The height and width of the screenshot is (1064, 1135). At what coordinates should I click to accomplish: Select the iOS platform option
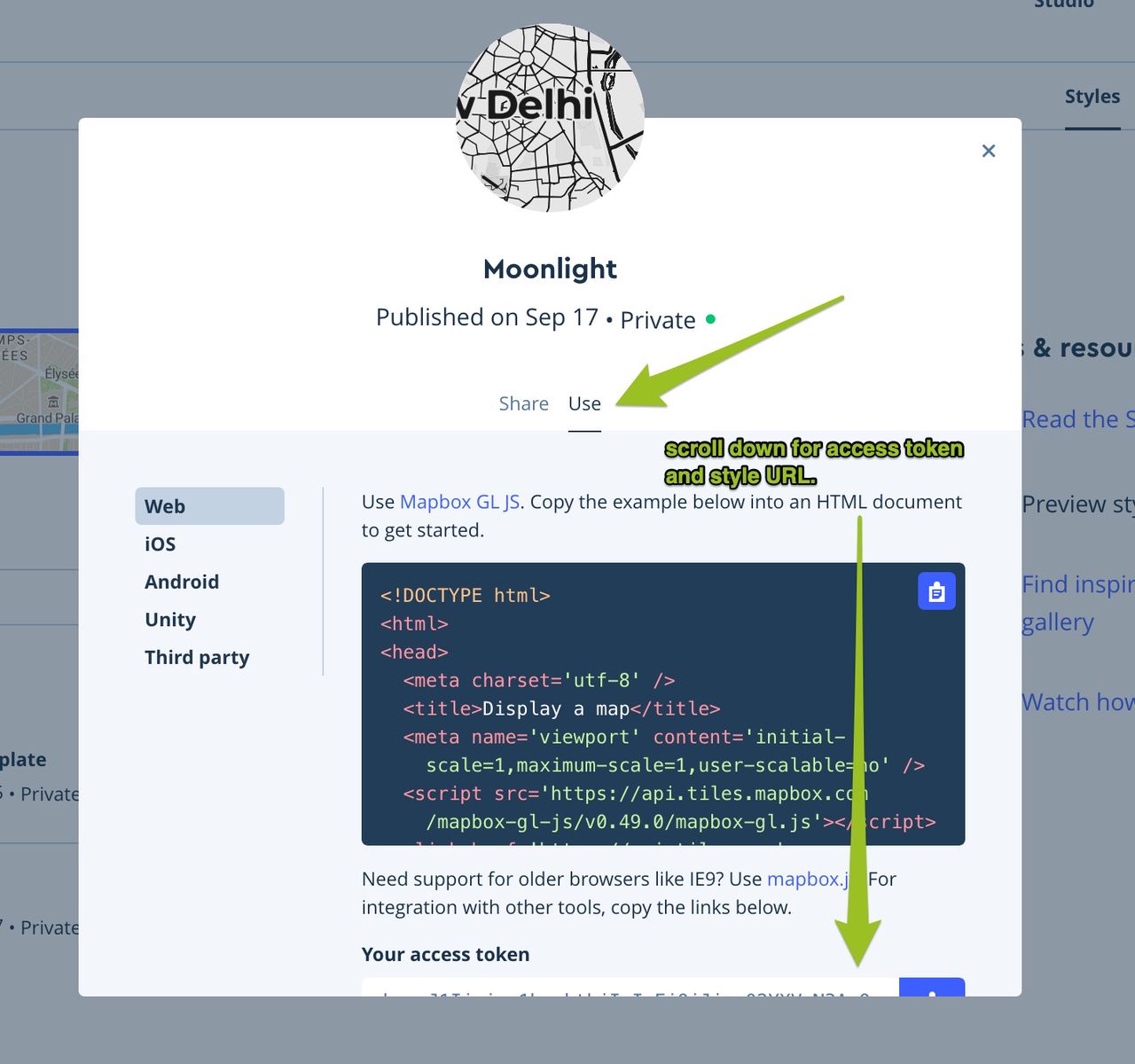click(x=160, y=544)
